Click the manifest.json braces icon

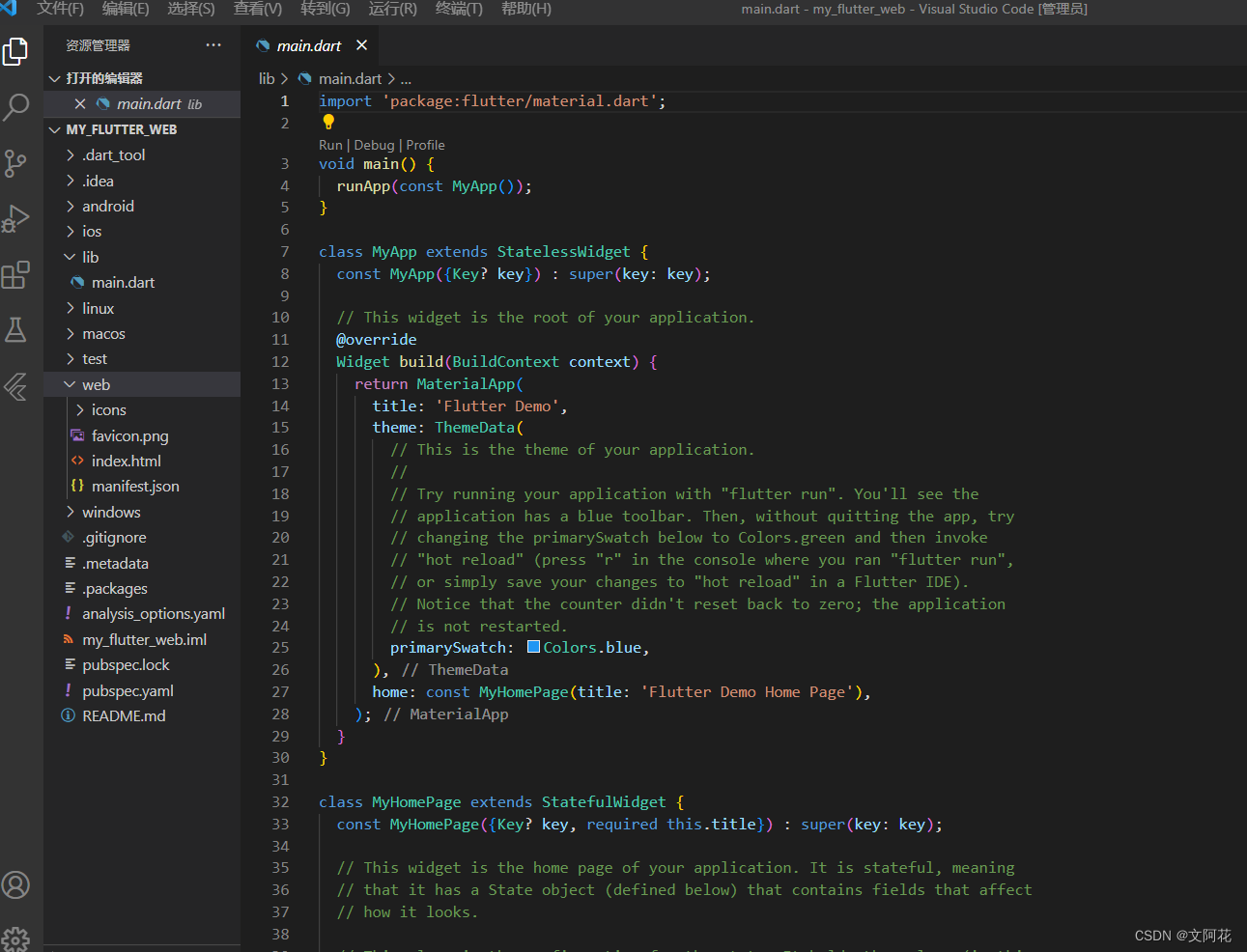[x=77, y=487]
